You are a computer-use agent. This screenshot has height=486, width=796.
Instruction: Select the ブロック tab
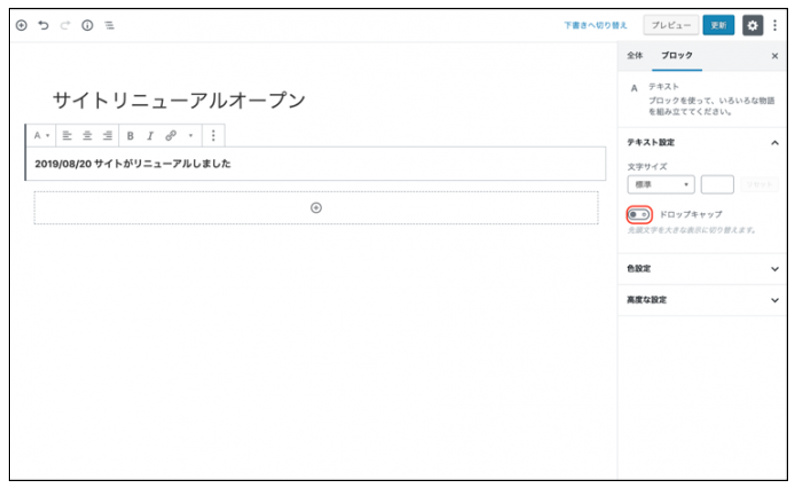[x=676, y=56]
